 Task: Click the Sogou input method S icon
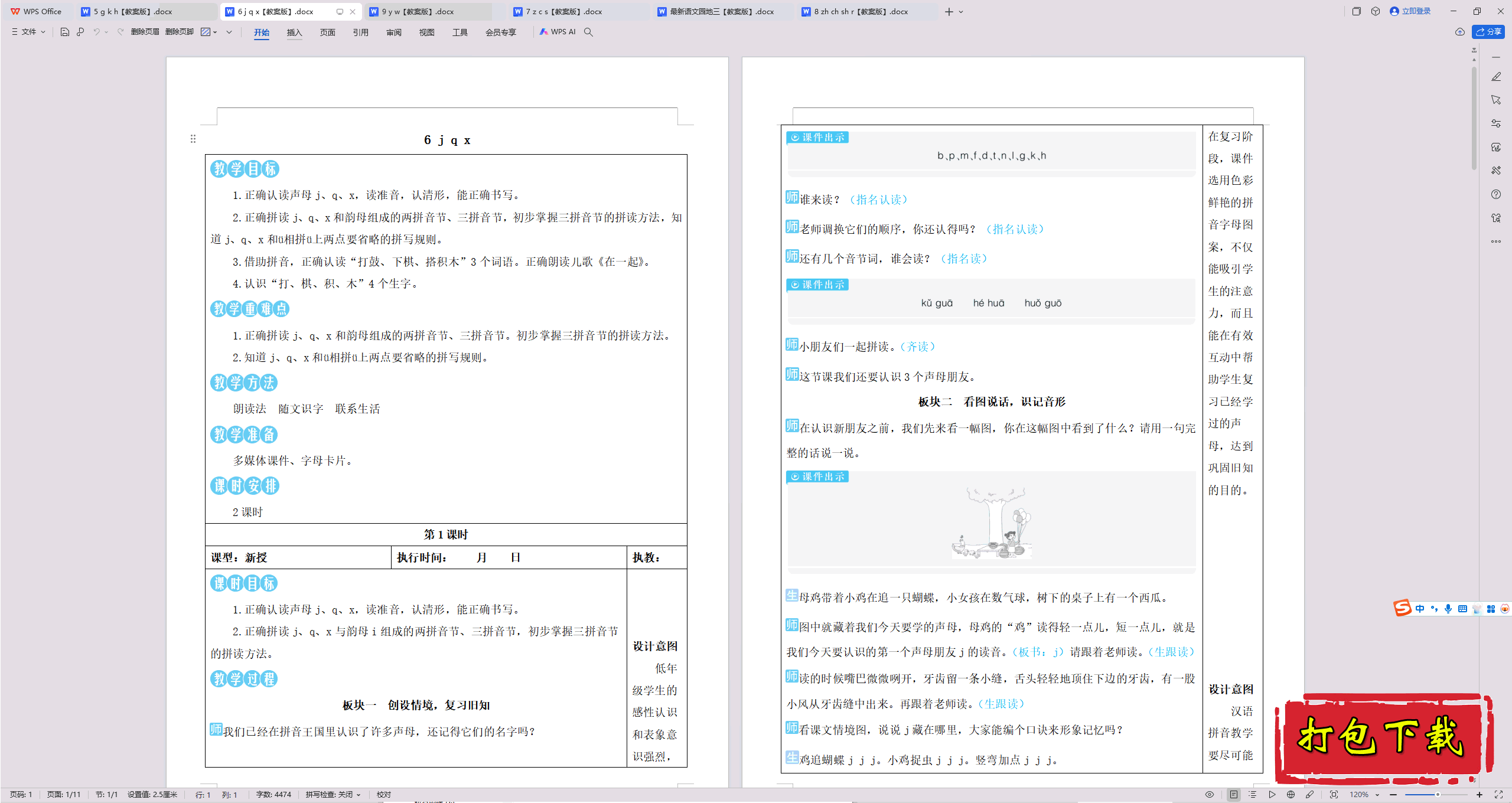(x=1402, y=608)
